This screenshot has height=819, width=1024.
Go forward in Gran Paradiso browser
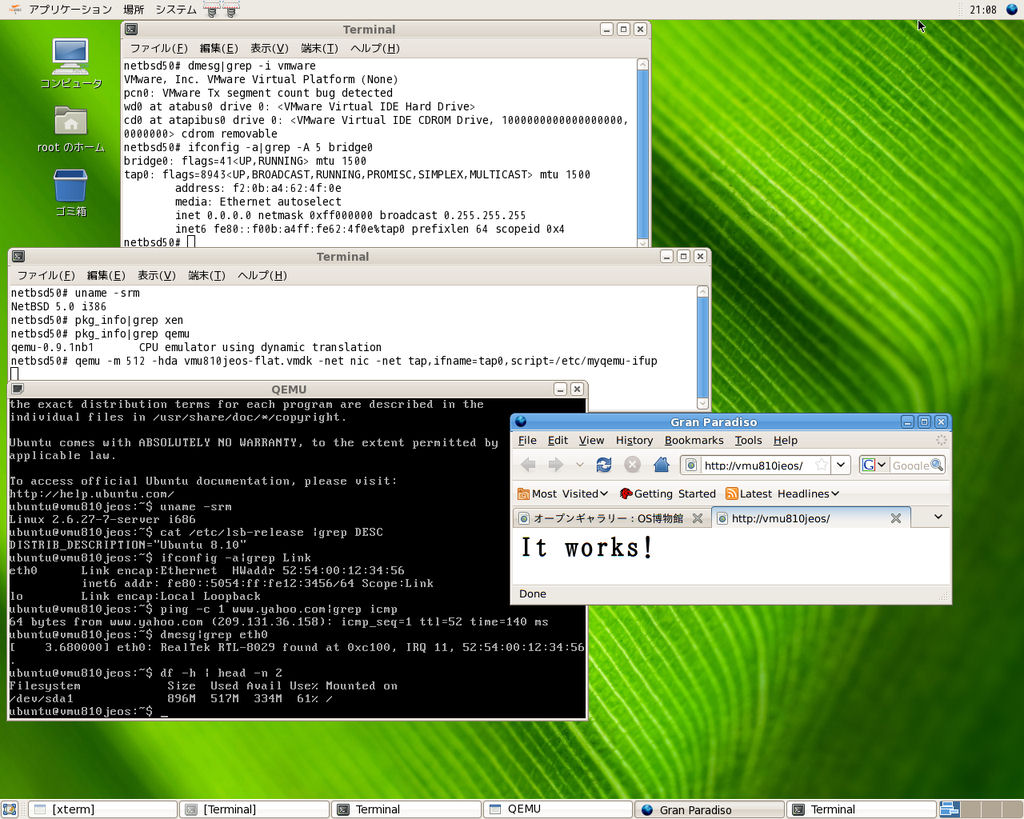pyautogui.click(x=556, y=464)
